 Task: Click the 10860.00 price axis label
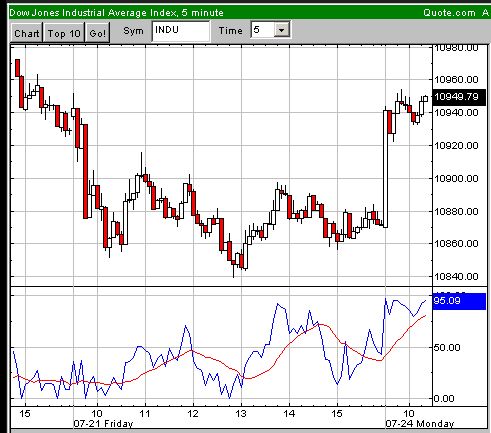(456, 244)
